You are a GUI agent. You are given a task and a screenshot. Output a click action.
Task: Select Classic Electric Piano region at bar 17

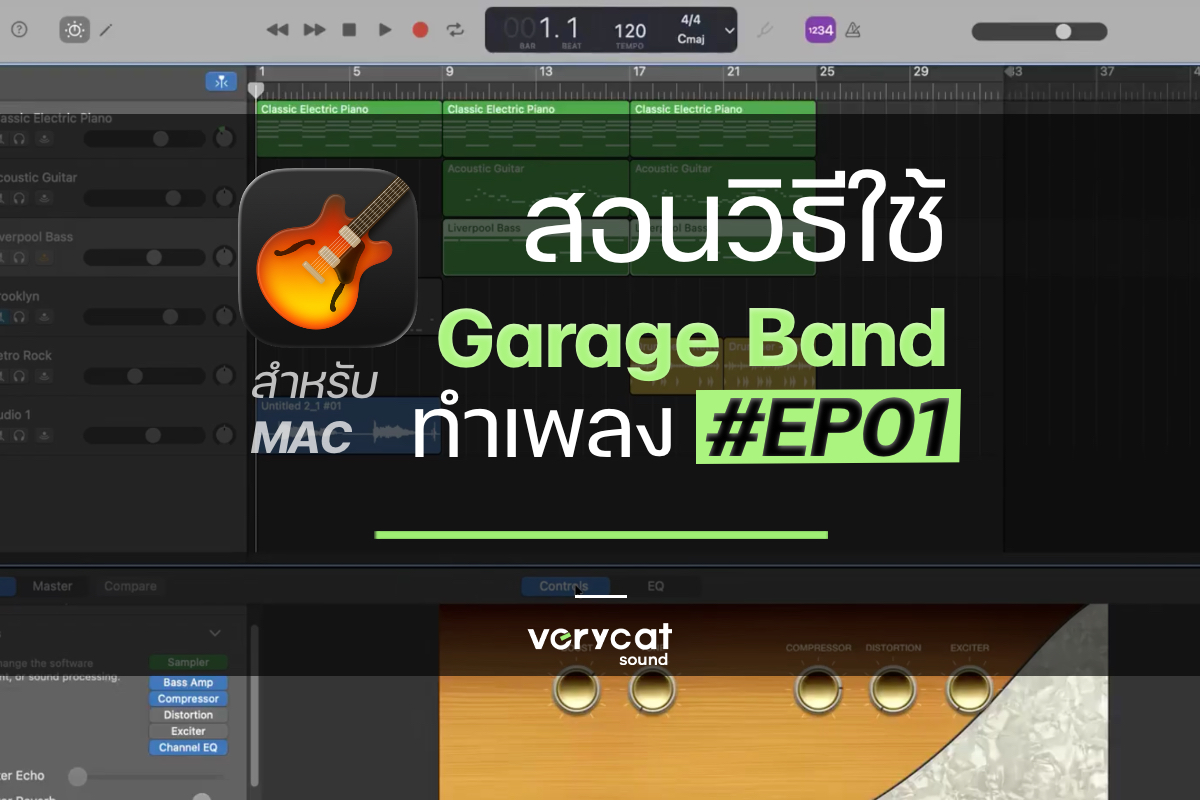click(x=723, y=129)
